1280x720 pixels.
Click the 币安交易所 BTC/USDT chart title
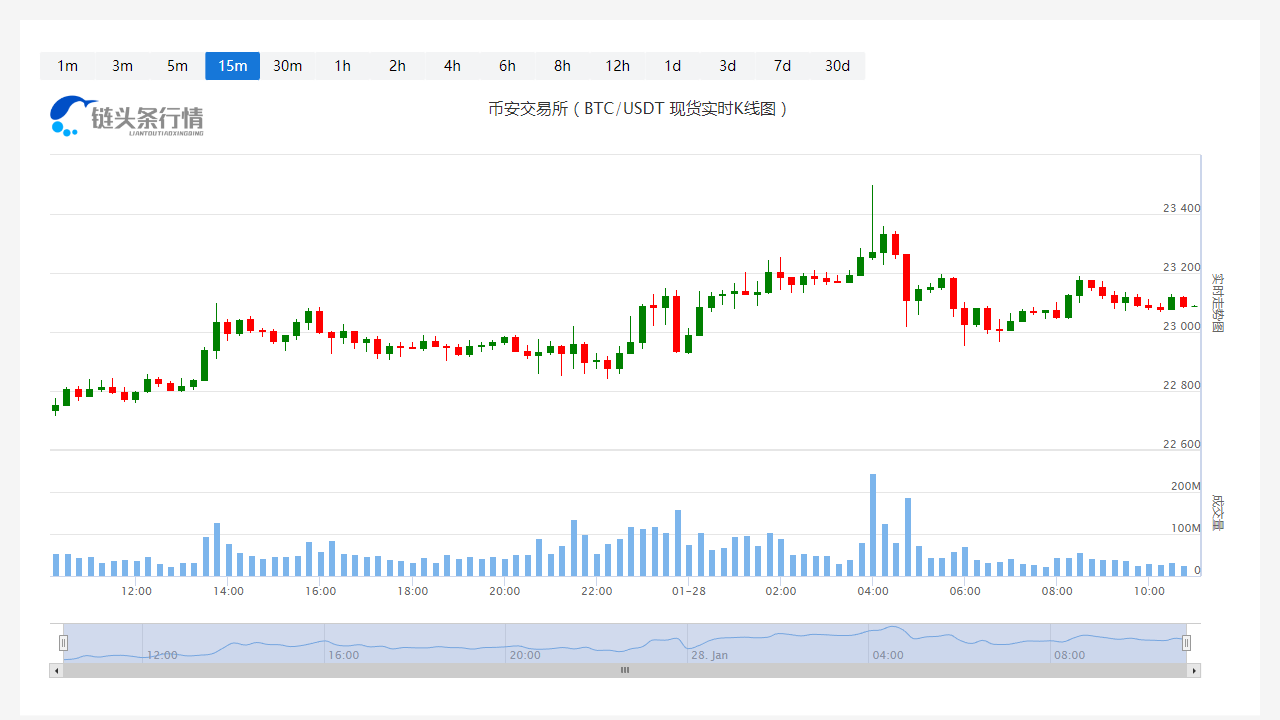tap(638, 109)
